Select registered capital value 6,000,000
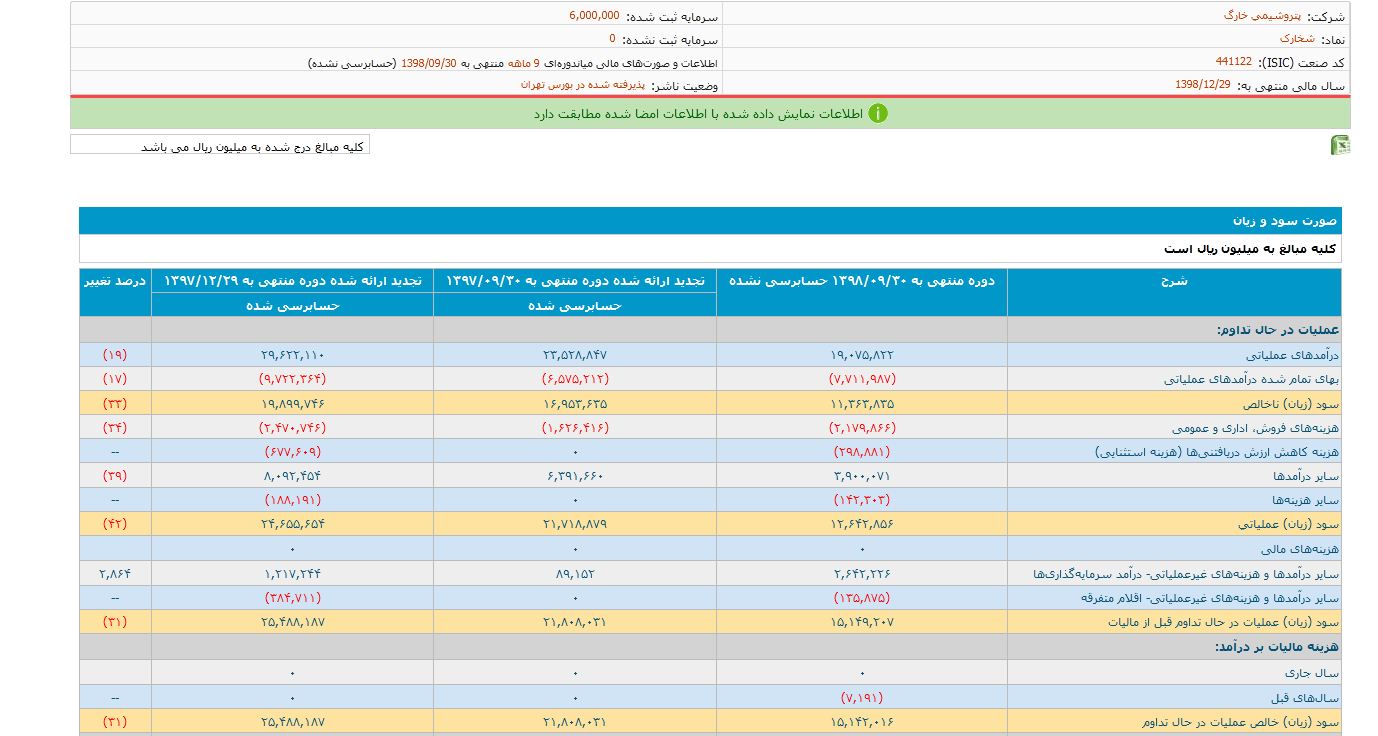 [594, 16]
